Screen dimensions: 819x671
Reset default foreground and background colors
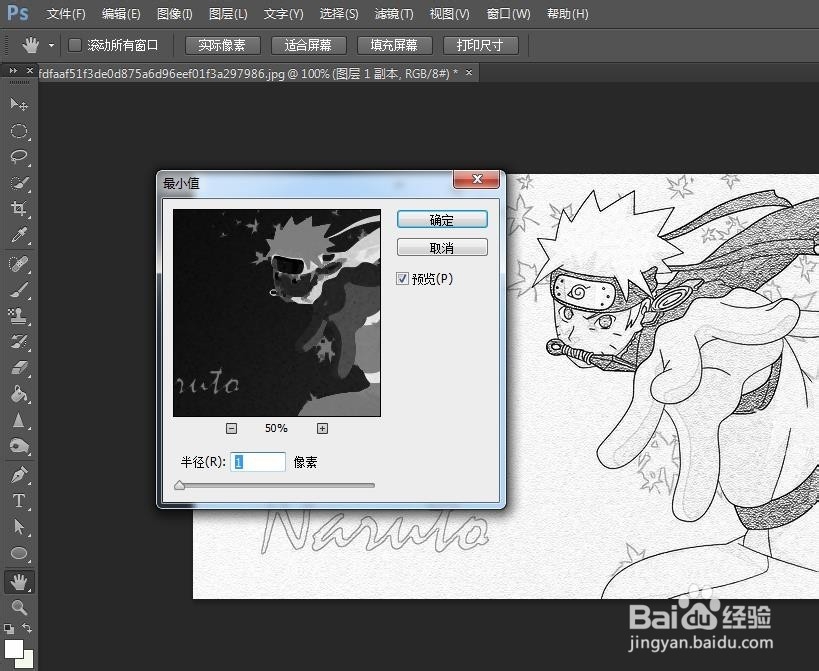[9, 628]
